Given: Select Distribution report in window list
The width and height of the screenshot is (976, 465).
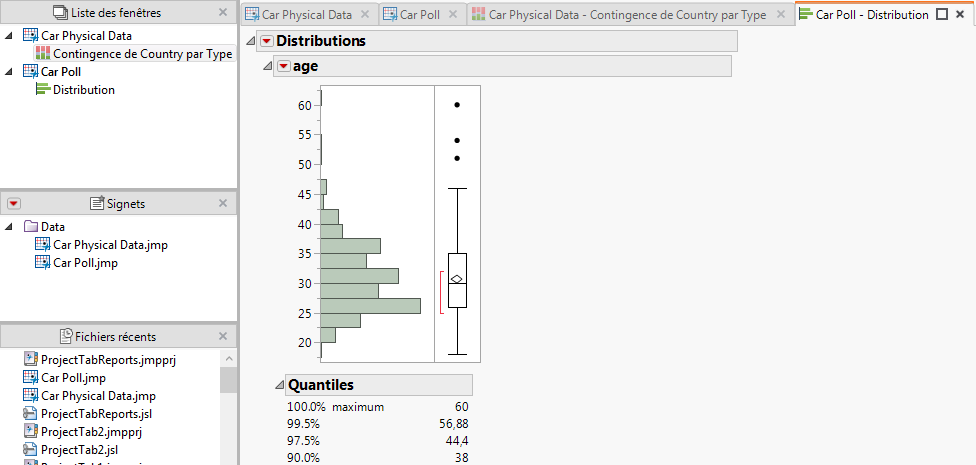Looking at the screenshot, I should point(83,90).
